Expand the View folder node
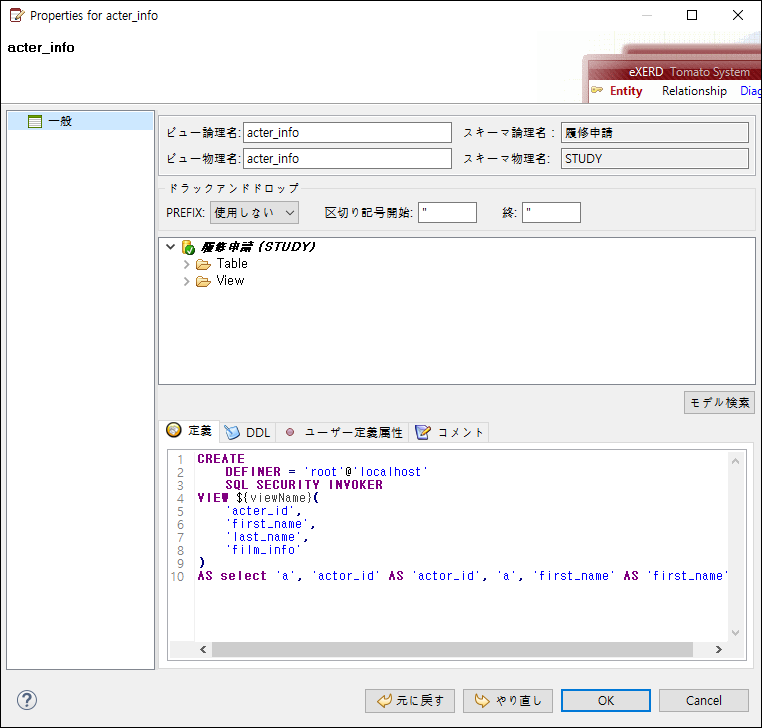Image resolution: width=762 pixels, height=728 pixels. [187, 281]
